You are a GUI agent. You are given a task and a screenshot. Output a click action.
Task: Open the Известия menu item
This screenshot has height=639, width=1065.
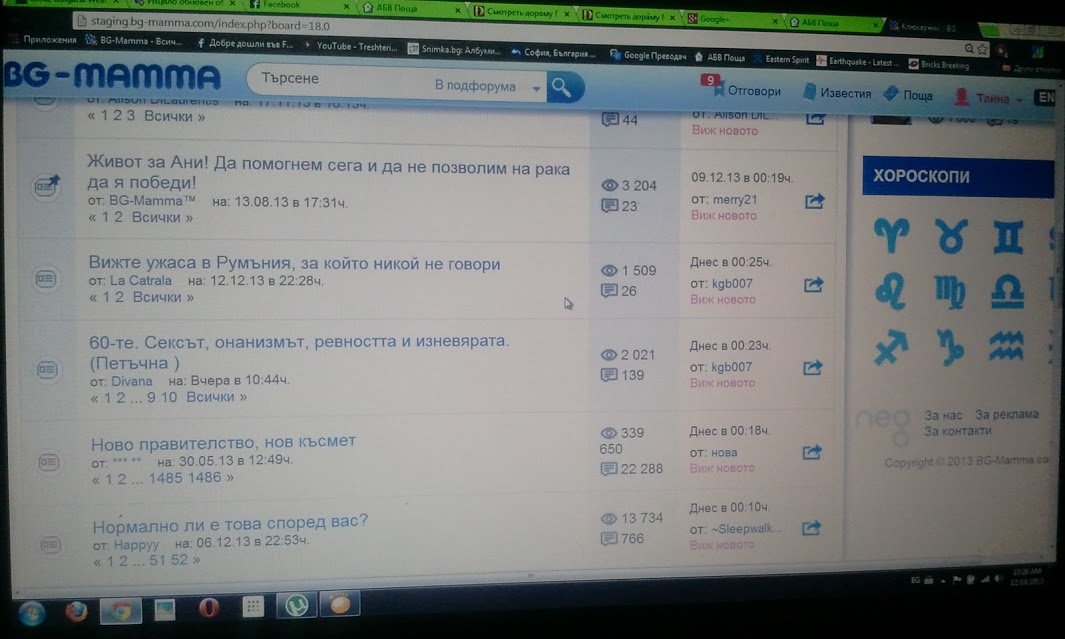click(x=837, y=93)
